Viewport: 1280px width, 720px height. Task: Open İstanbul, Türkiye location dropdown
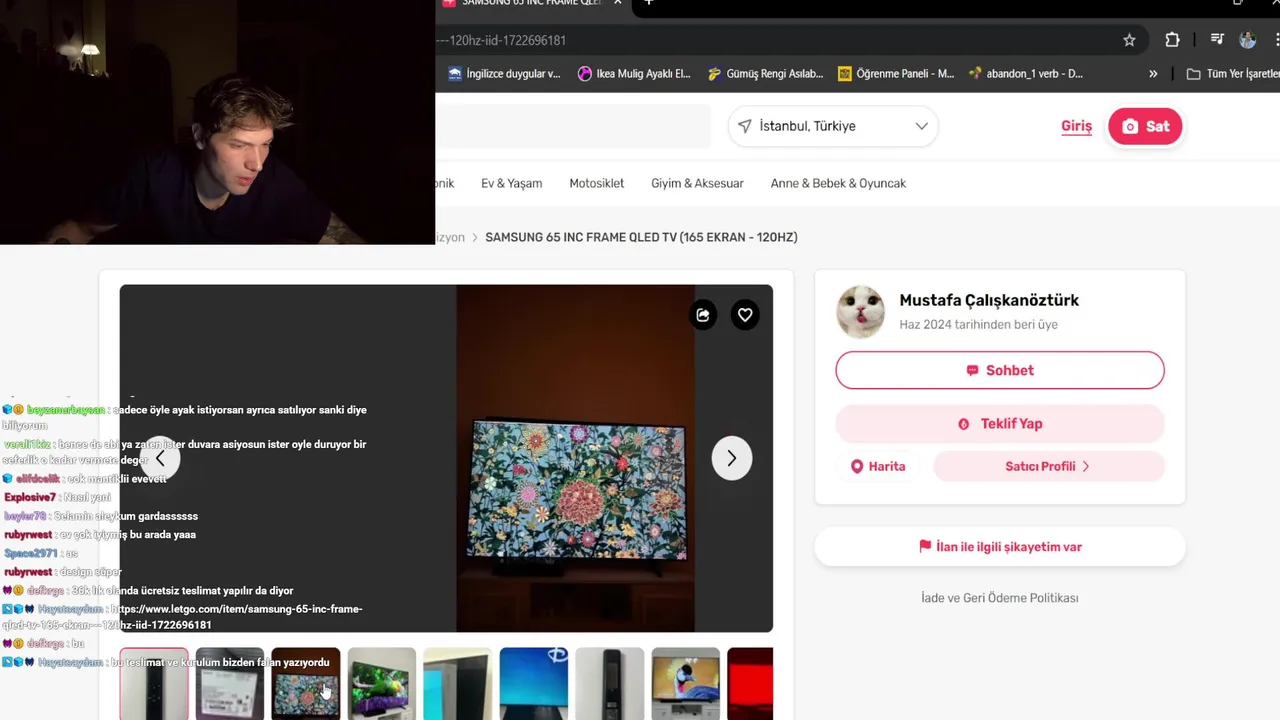tap(833, 126)
